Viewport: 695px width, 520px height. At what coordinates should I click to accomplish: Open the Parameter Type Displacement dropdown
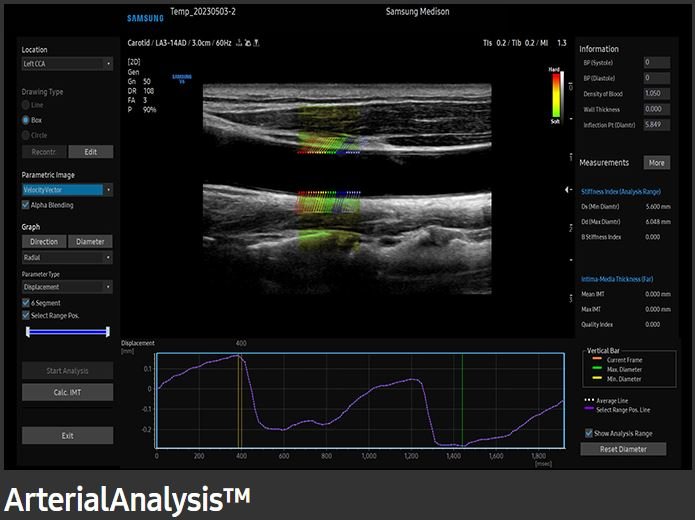67,287
